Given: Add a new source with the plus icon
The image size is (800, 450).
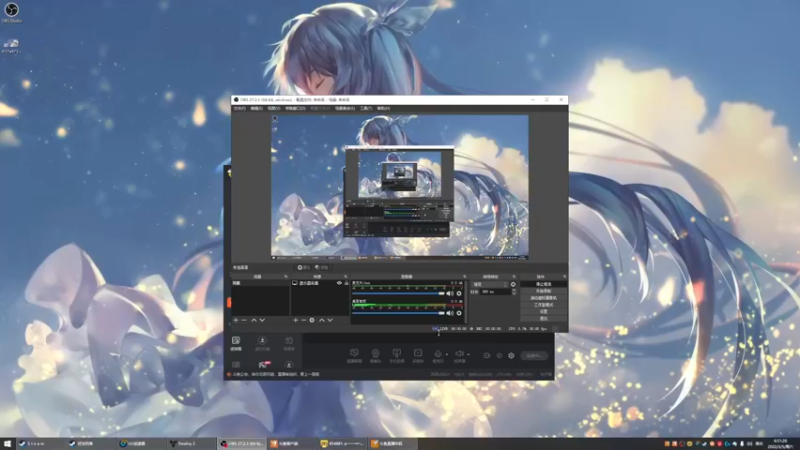Looking at the screenshot, I should pos(295,320).
